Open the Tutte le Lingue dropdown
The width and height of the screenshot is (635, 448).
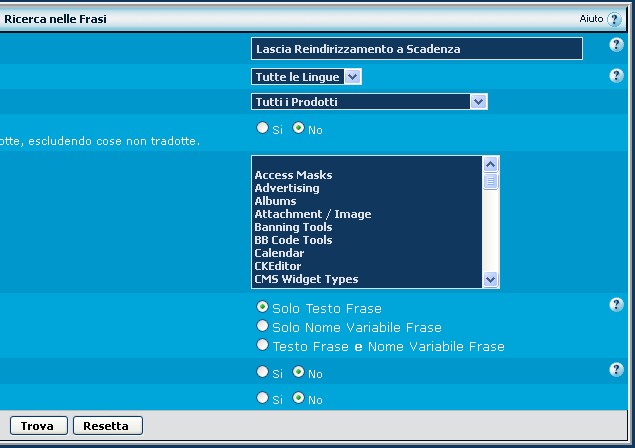click(x=306, y=76)
